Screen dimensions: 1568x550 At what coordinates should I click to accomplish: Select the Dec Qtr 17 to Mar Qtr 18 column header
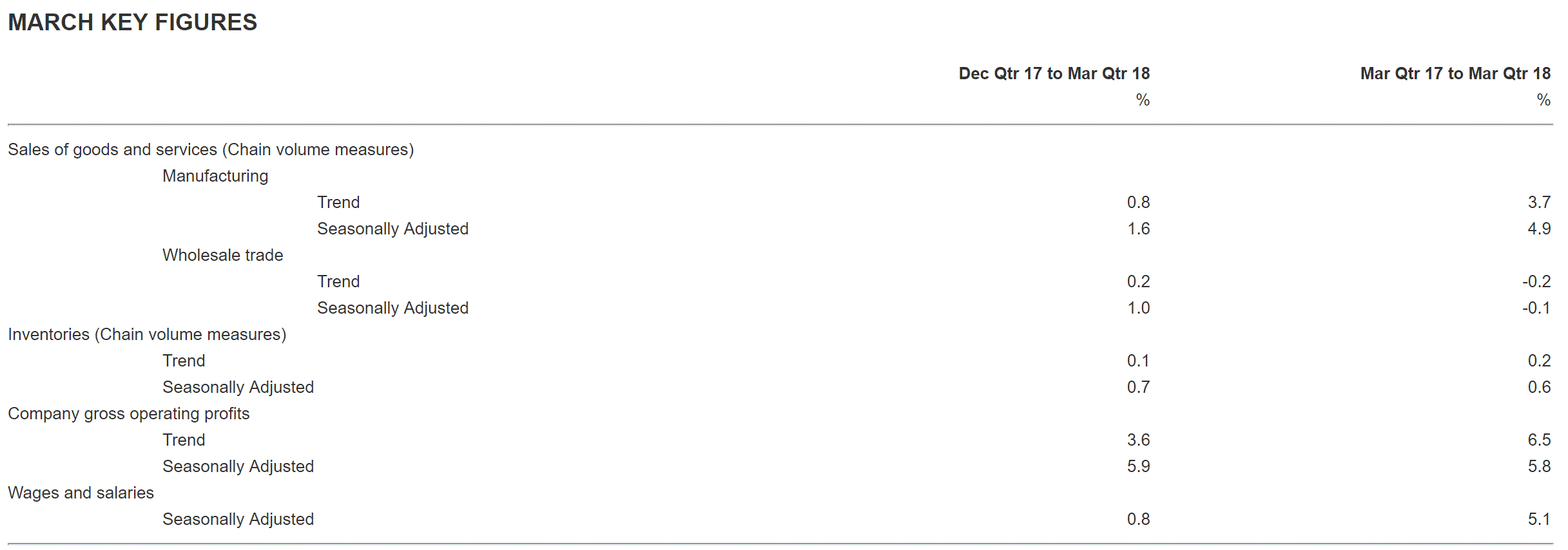tap(1054, 73)
